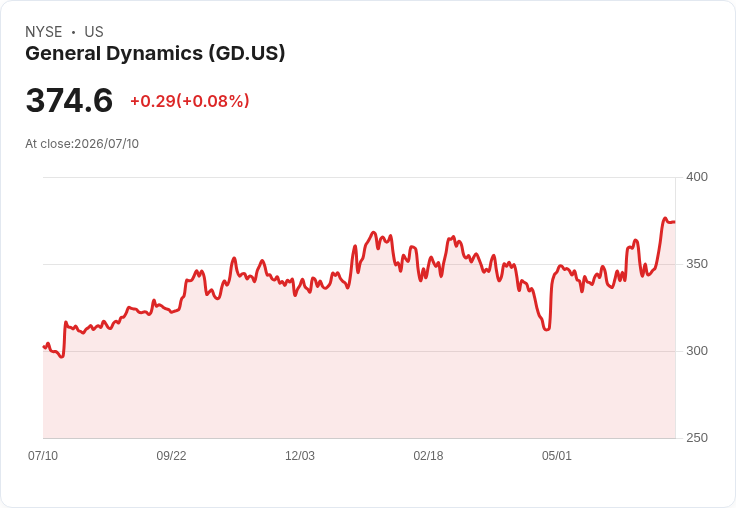This screenshot has height=508, width=736.
Task: Click the 350 y-axis label
Action: point(697,264)
